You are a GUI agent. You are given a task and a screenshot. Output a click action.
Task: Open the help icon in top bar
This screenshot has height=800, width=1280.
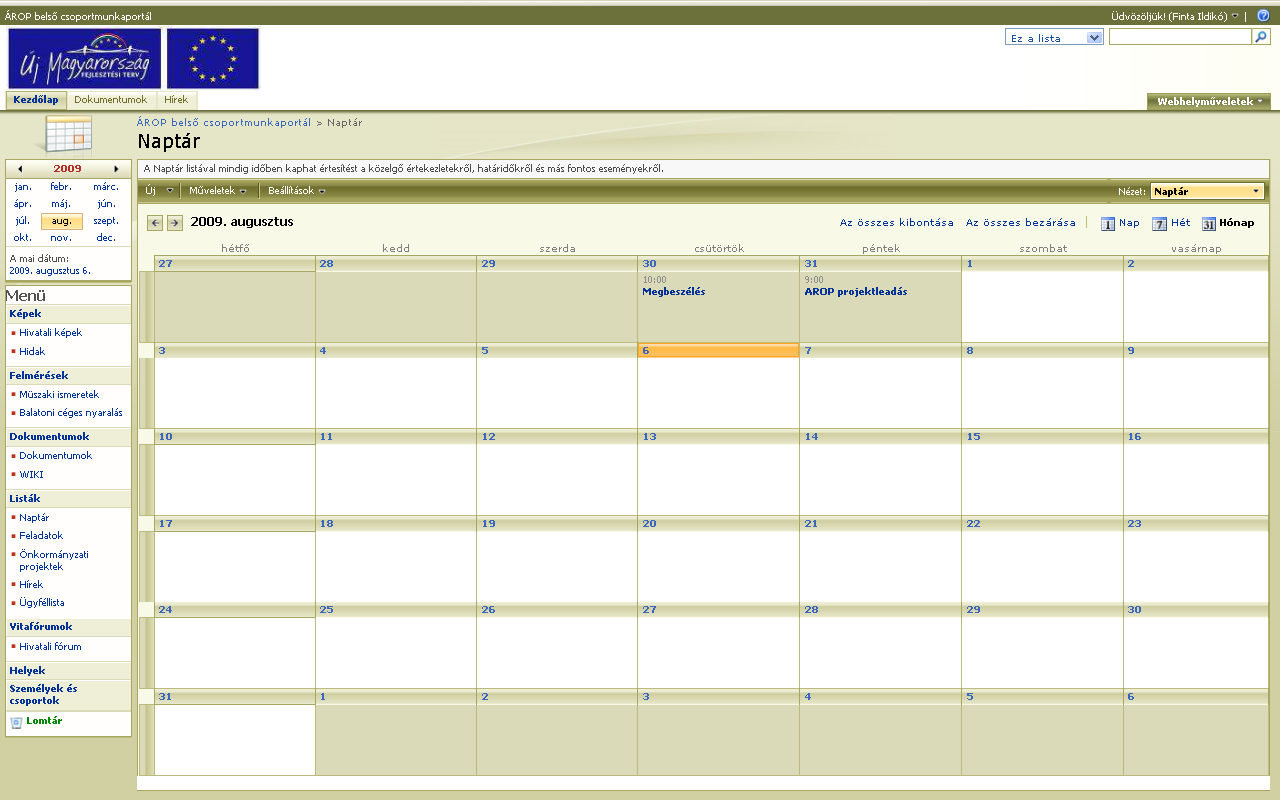(1263, 16)
